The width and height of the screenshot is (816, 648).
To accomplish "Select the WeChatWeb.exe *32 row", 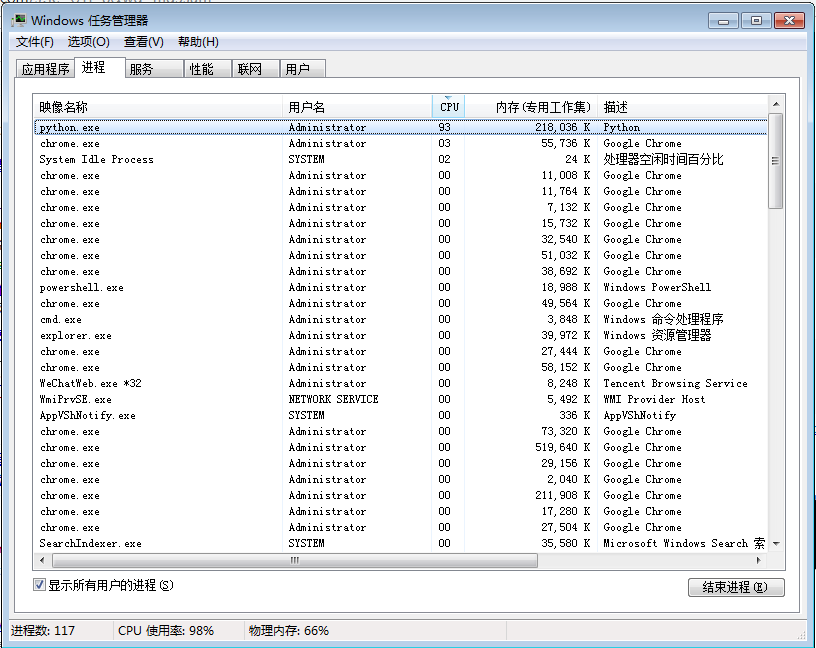I will click(400, 383).
